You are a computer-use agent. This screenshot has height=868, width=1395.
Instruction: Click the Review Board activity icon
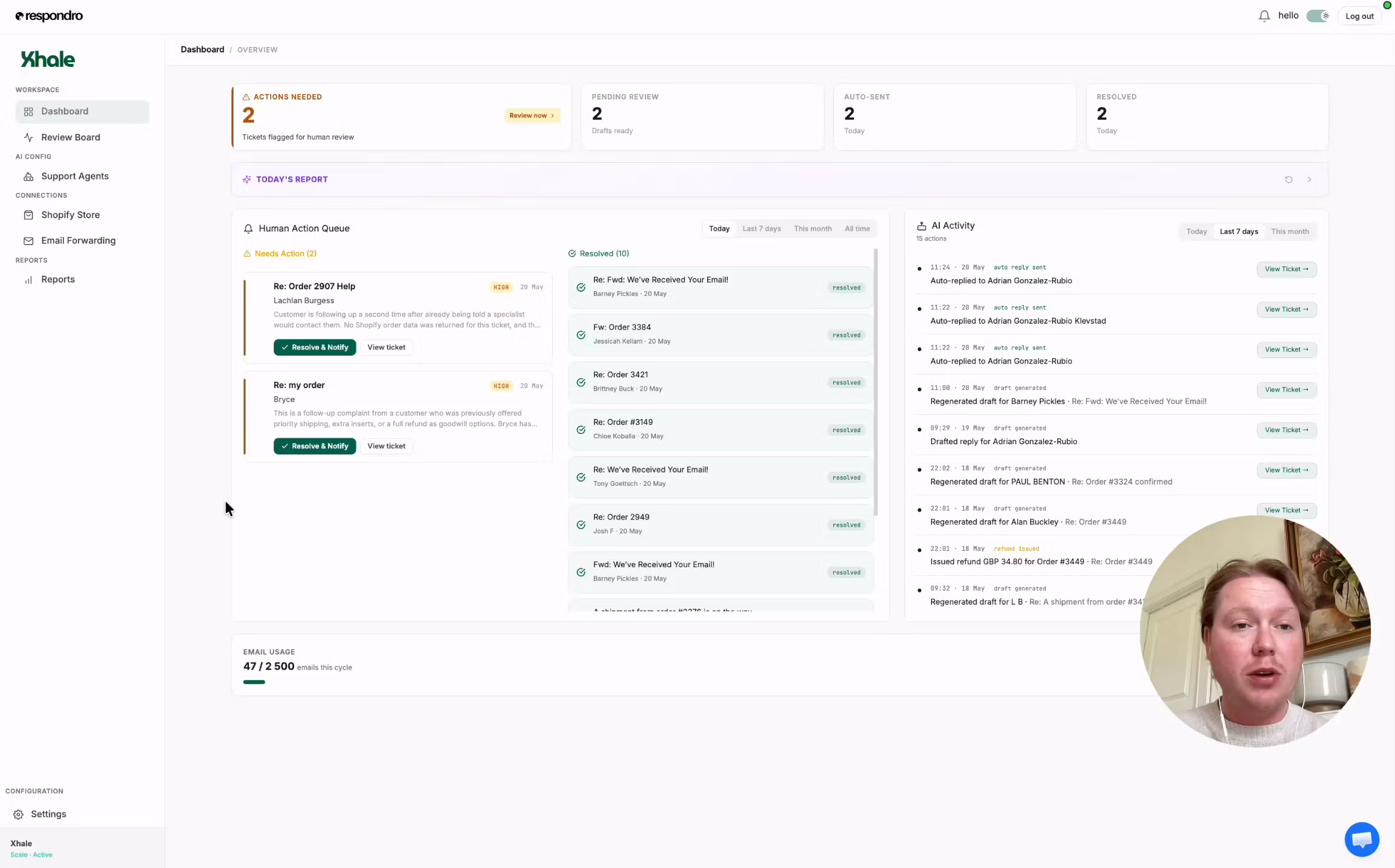[28, 137]
